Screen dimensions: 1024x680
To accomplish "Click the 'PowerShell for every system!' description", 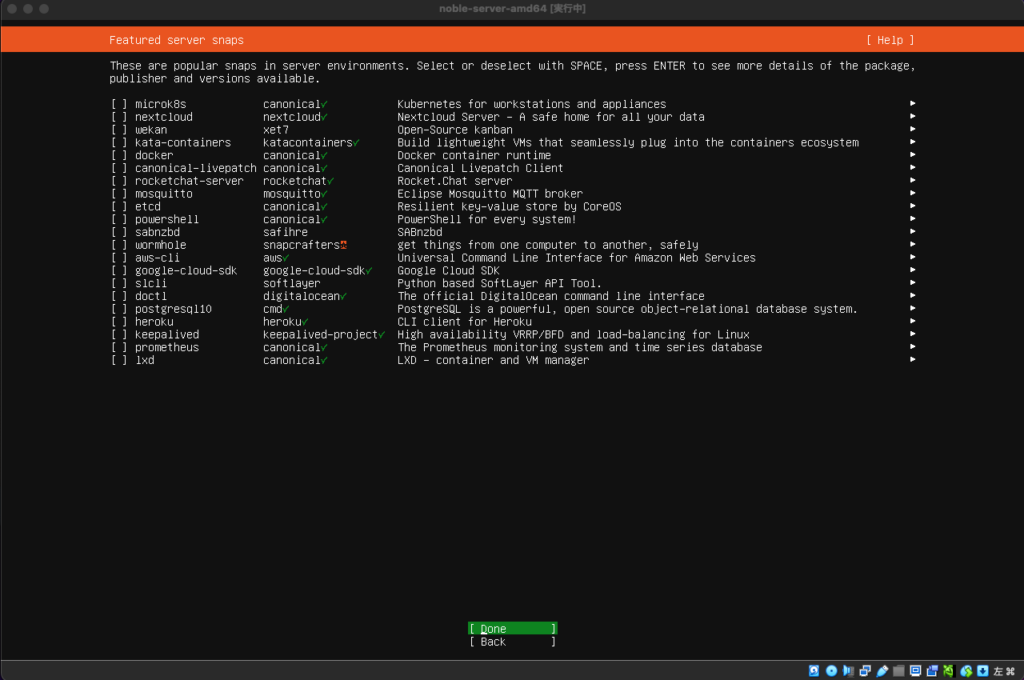I will [x=487, y=219].
